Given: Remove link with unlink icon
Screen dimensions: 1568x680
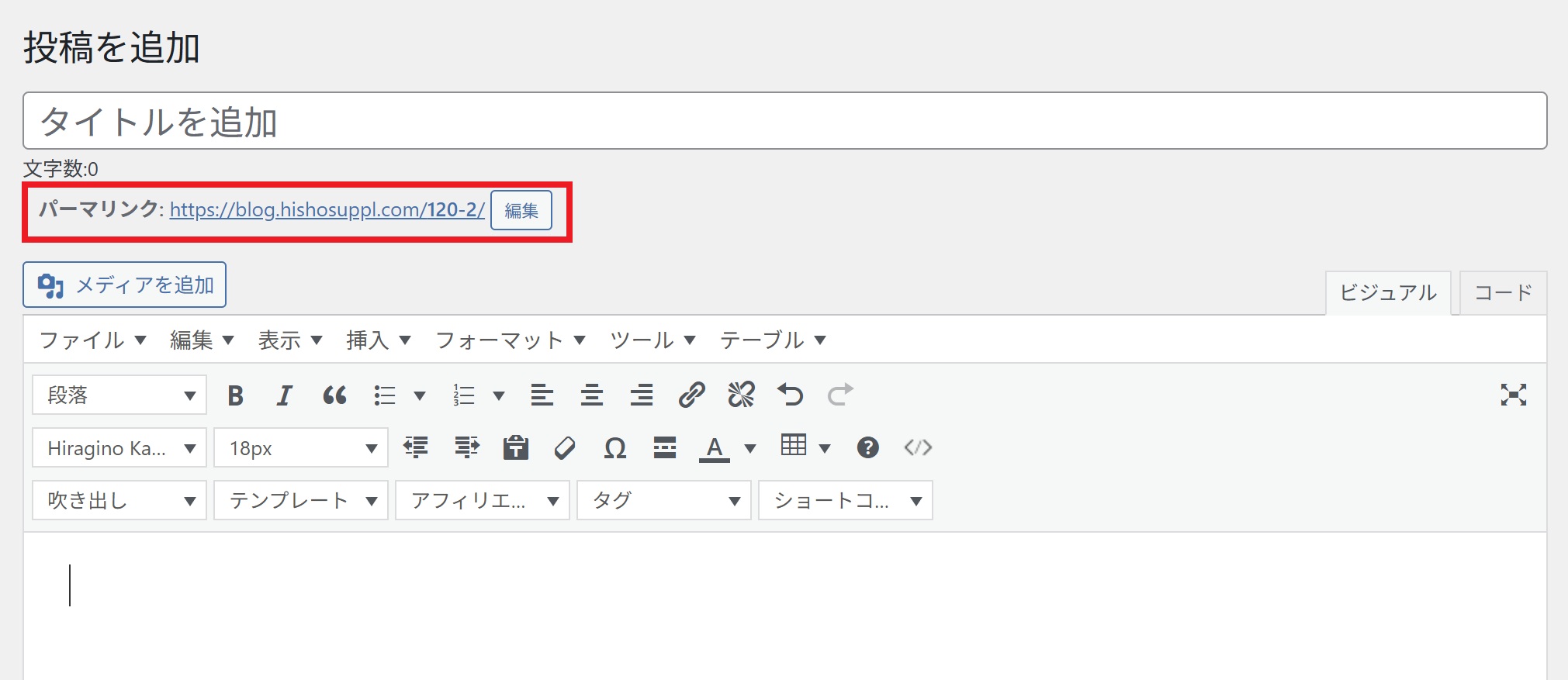Looking at the screenshot, I should [x=741, y=395].
